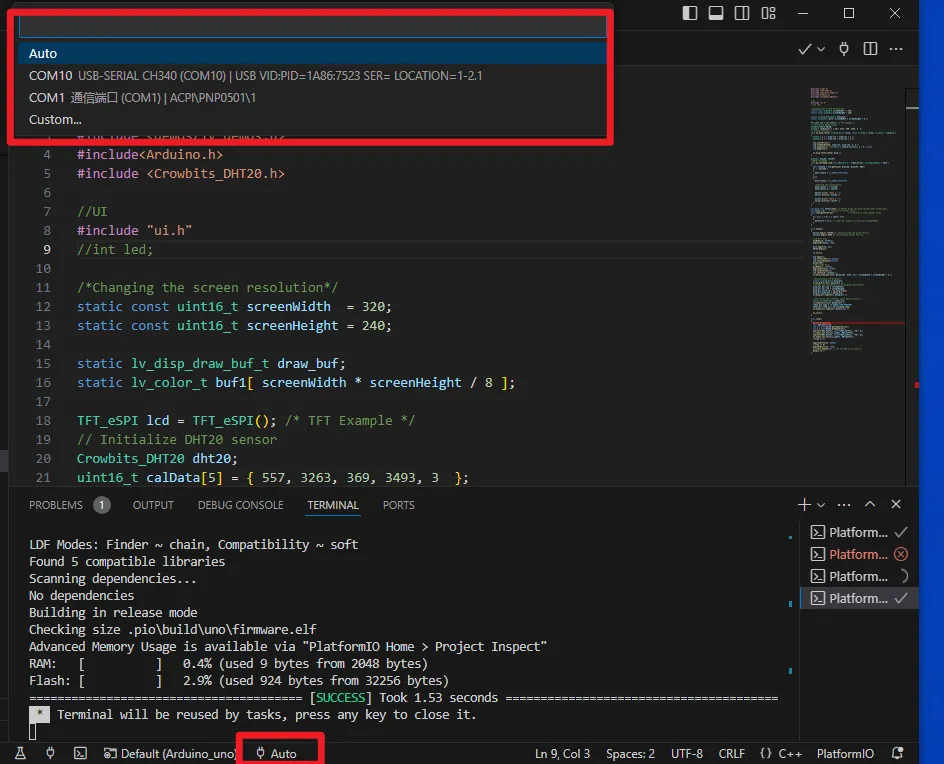
Task: Expand the build actions dropdown arrow
Action: coord(822,49)
